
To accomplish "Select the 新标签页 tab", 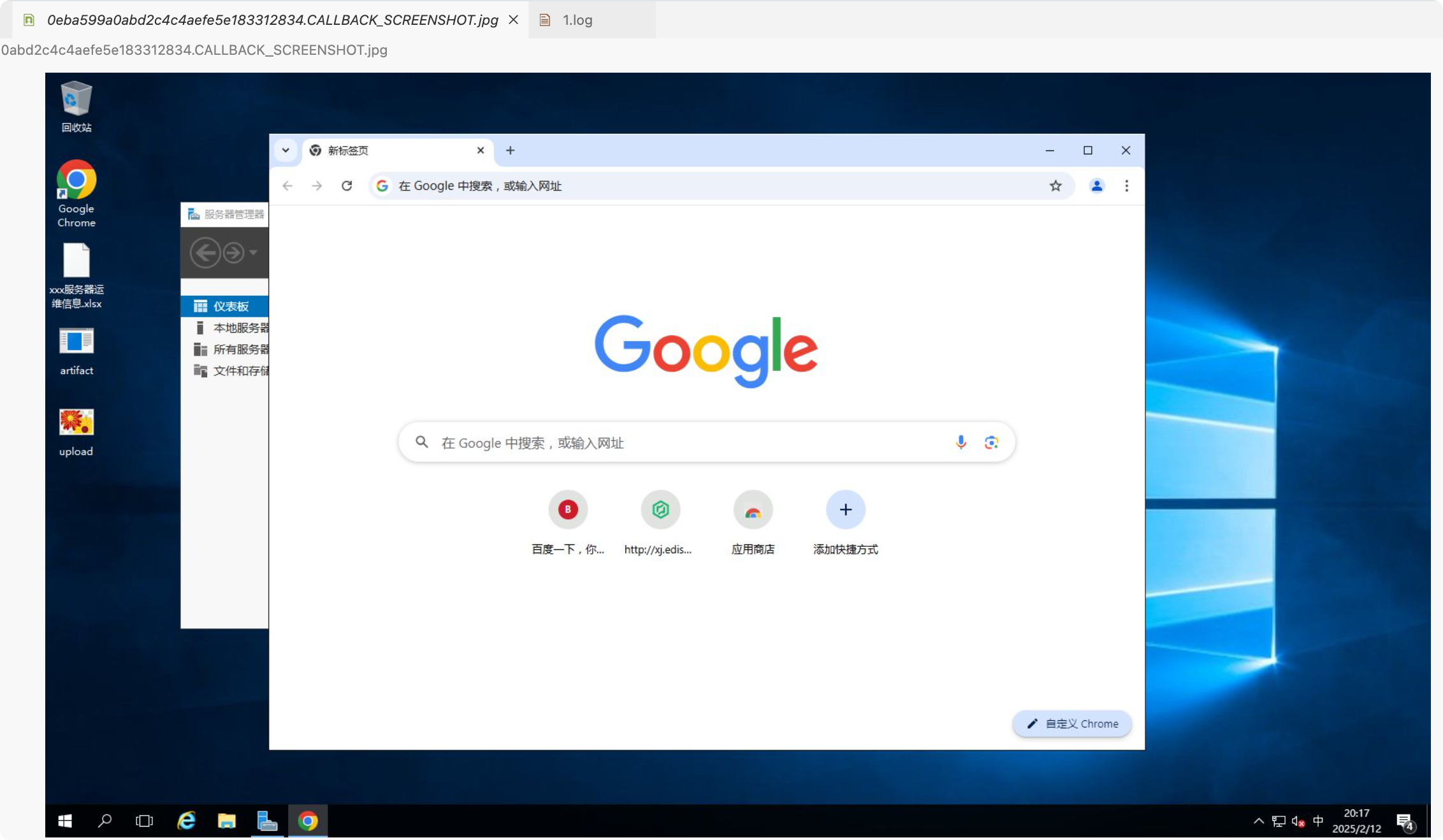I will point(397,151).
